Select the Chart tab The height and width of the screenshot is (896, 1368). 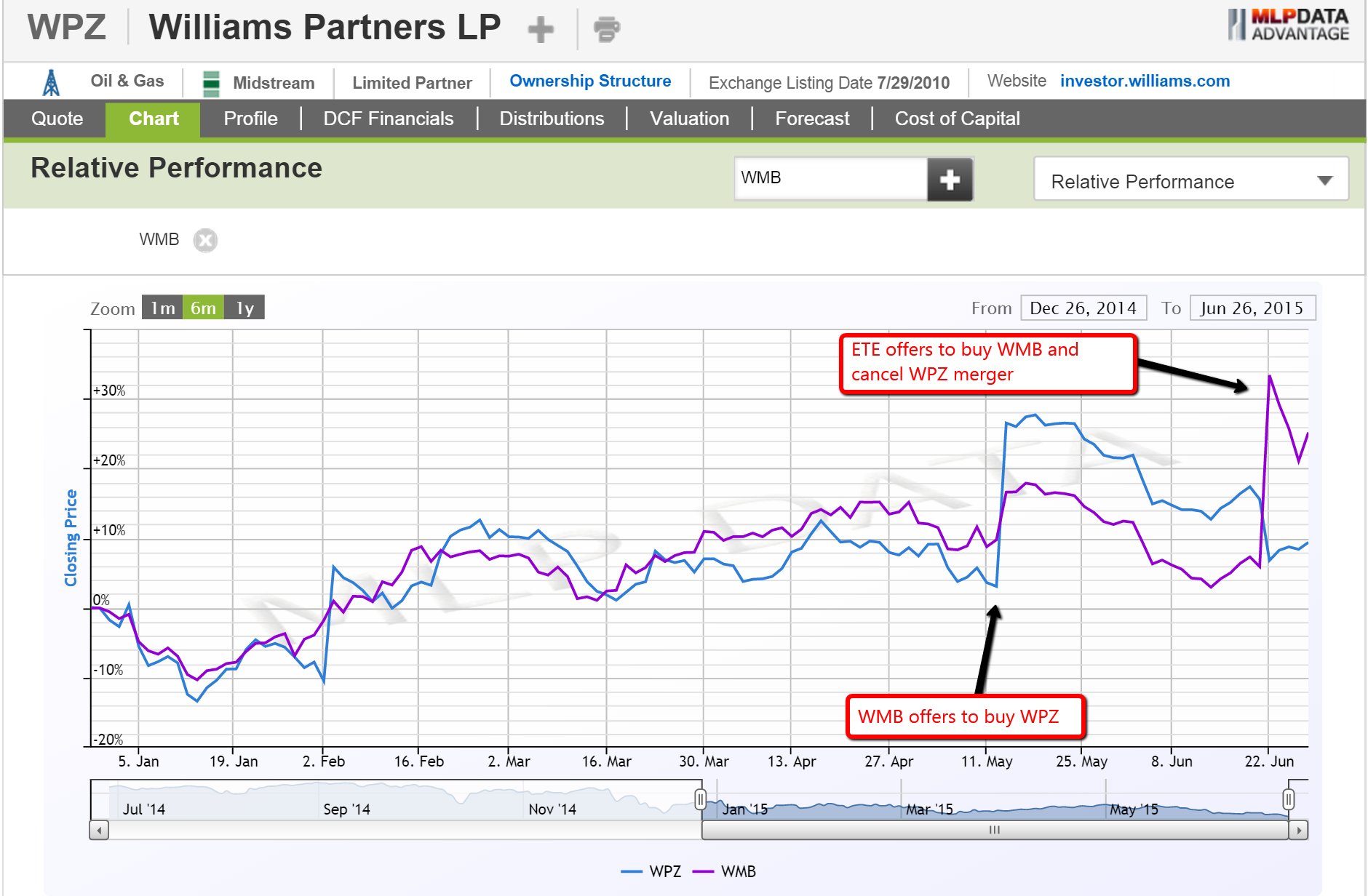154,119
